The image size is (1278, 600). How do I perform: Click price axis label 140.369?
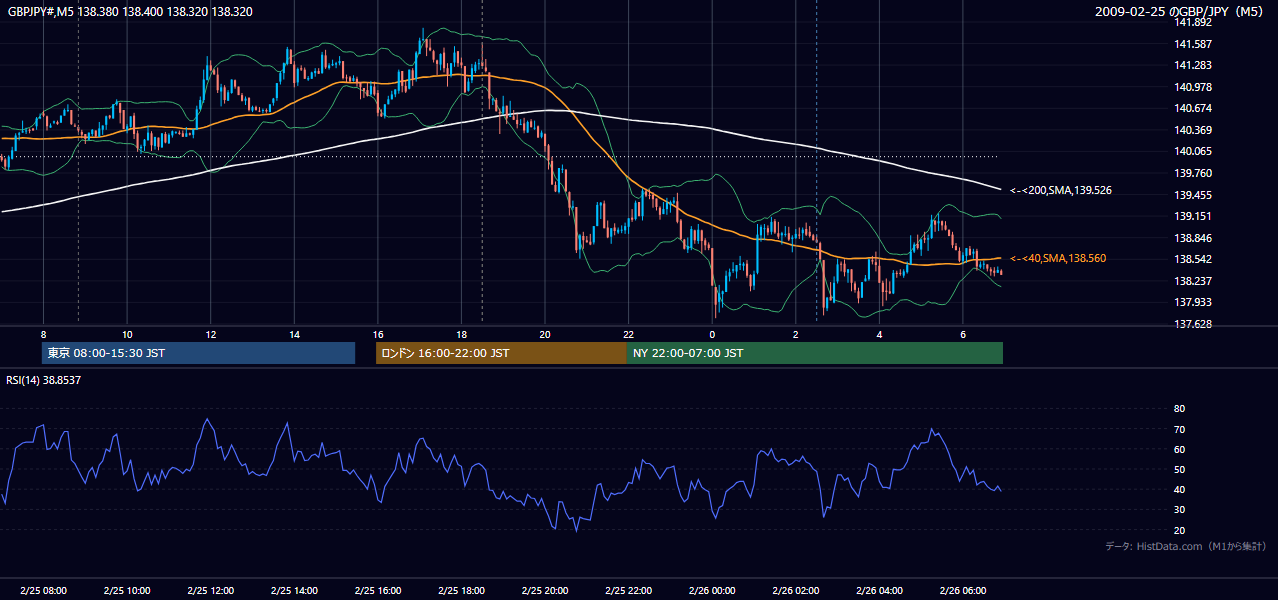tap(1193, 130)
